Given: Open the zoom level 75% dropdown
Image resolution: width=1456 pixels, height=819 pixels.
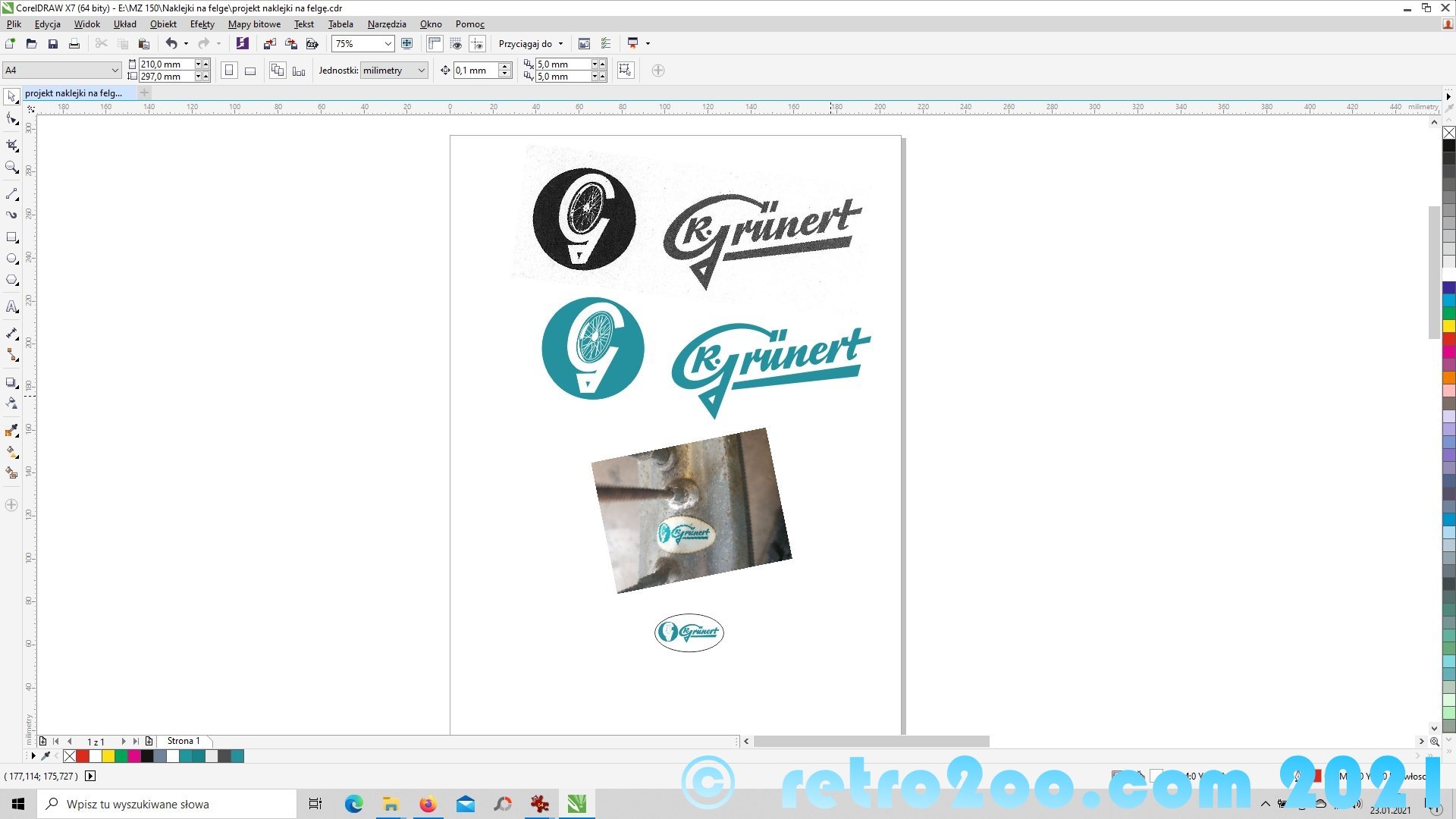Looking at the screenshot, I should coord(388,44).
